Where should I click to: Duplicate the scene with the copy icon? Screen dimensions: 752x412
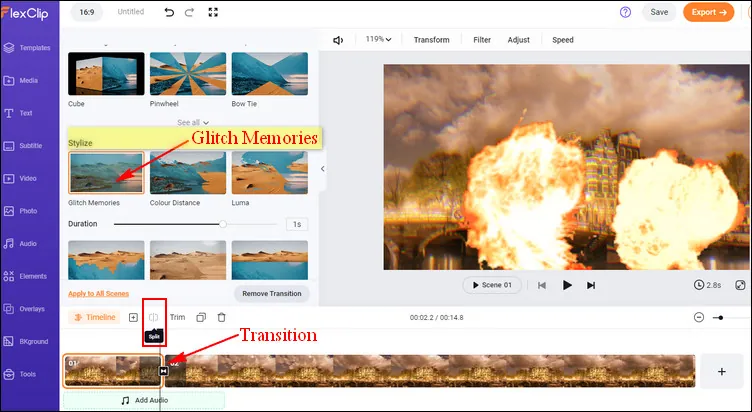(x=201, y=318)
